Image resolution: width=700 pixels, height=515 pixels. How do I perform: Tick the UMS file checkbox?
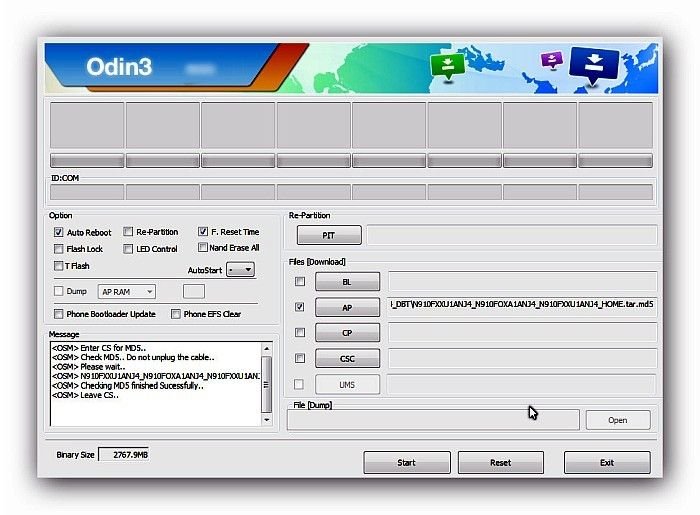(299, 384)
